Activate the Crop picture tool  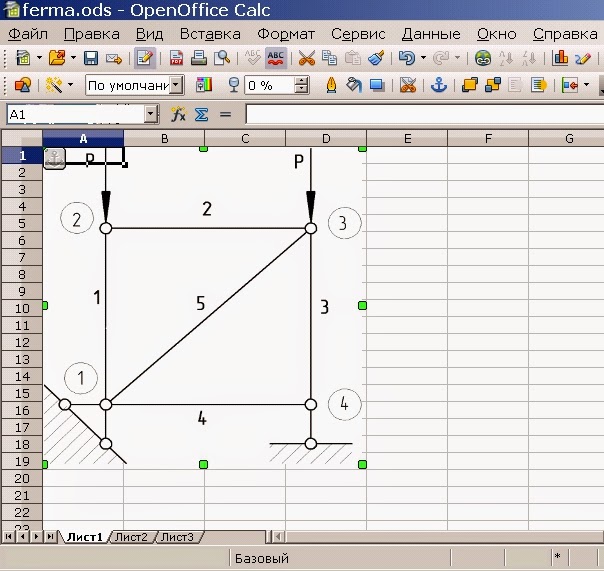pyautogui.click(x=408, y=85)
